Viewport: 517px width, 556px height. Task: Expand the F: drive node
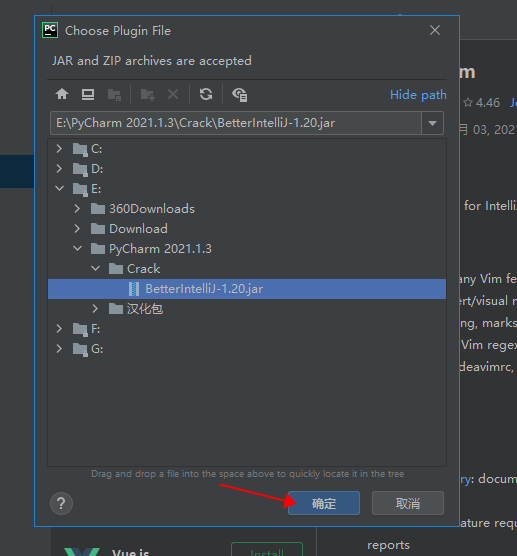[59, 329]
